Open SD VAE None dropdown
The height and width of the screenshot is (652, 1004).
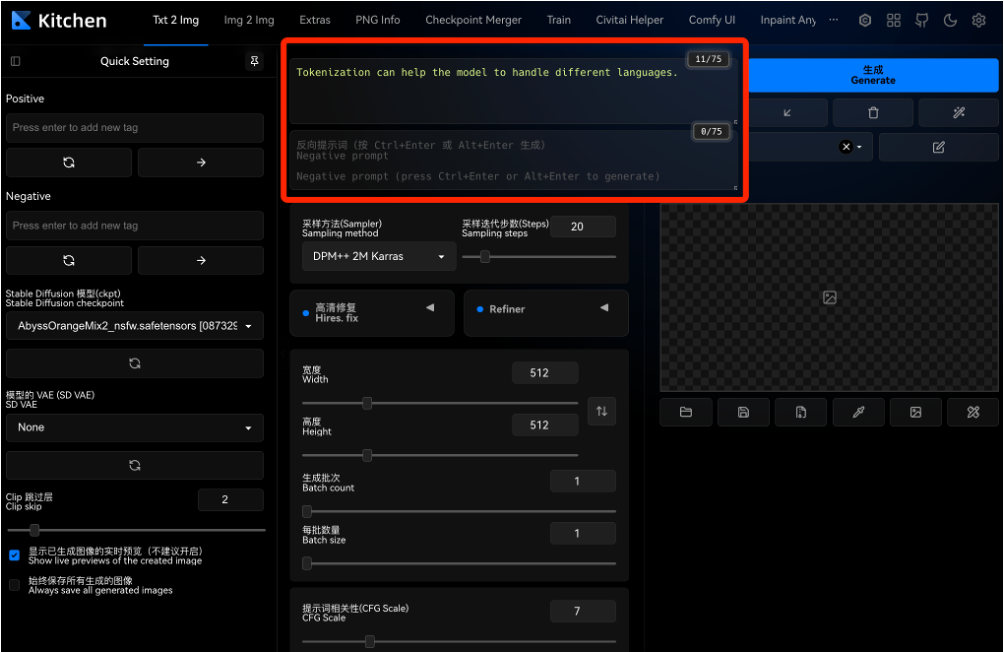[x=134, y=428]
